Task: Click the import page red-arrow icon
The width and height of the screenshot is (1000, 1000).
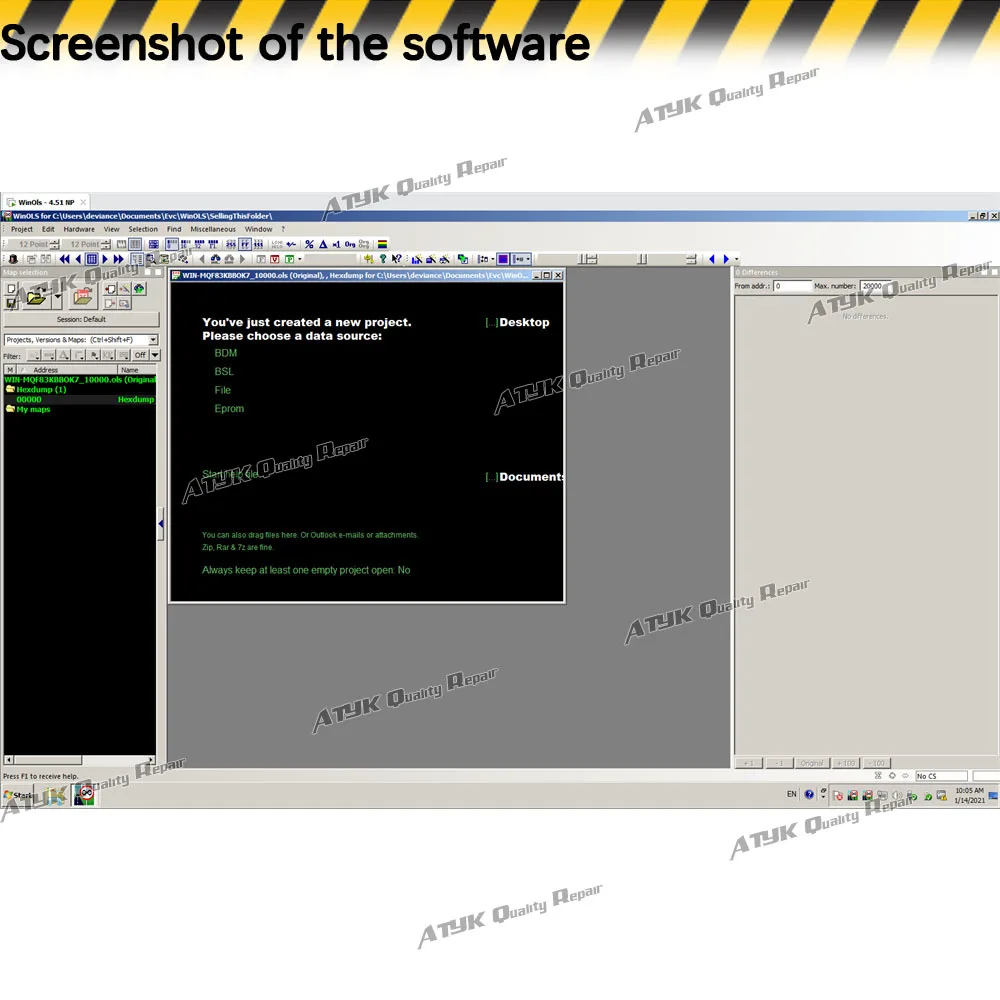Action: click(x=110, y=289)
